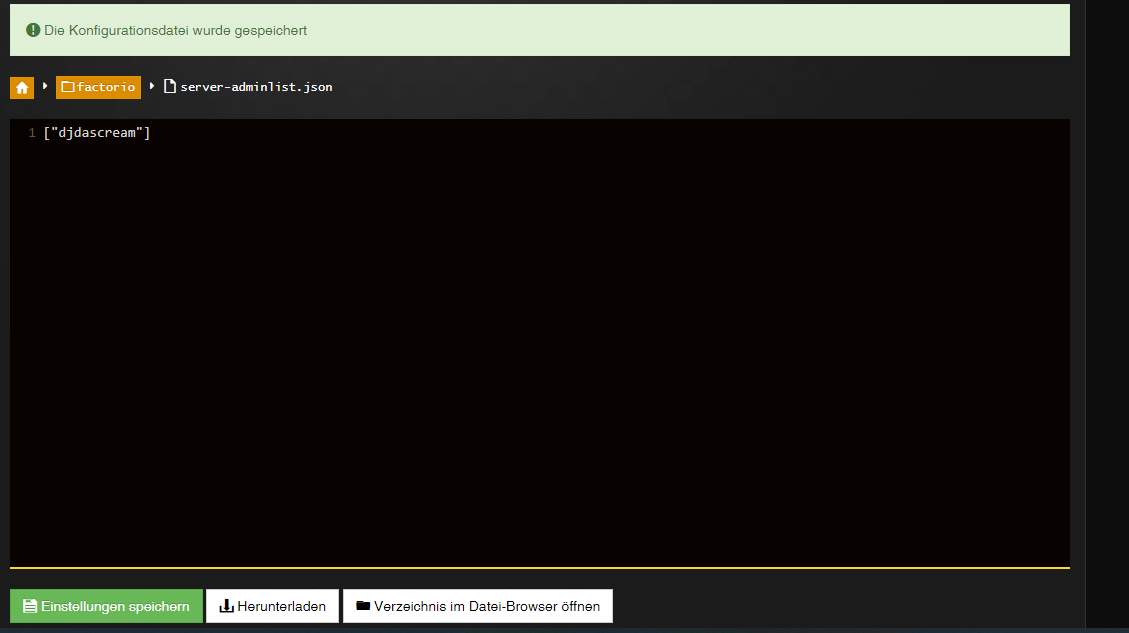
Task: Click the floppy disk save icon
Action: pyautogui.click(x=30, y=606)
